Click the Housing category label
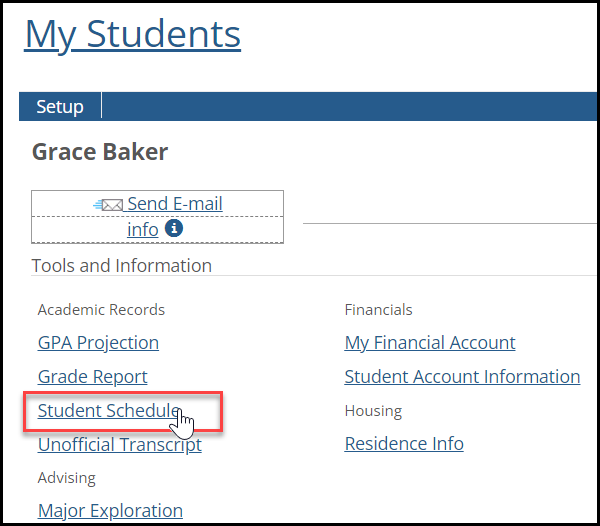The height and width of the screenshot is (526, 600). coord(373,411)
